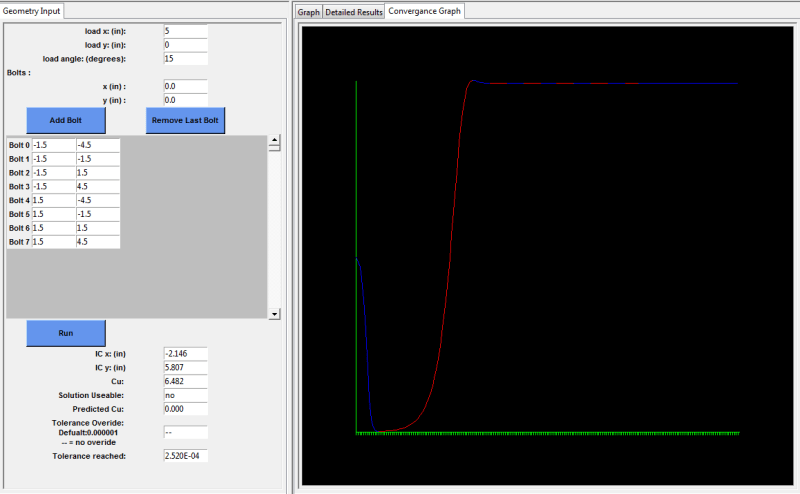
Task: Click the Add Bolt button
Action: [66, 120]
